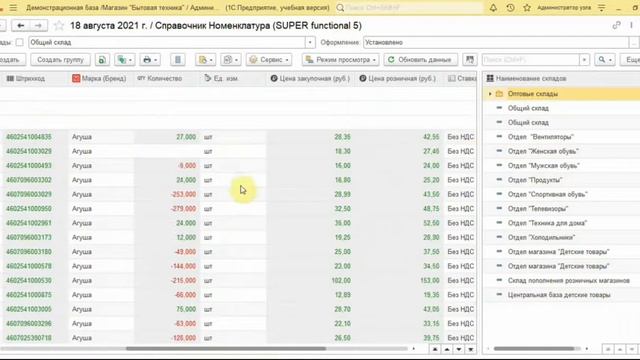Image resolution: width=640 pixels, height=360 pixels.
Task: Click retail price cell 153,00
Action: coord(430,280)
